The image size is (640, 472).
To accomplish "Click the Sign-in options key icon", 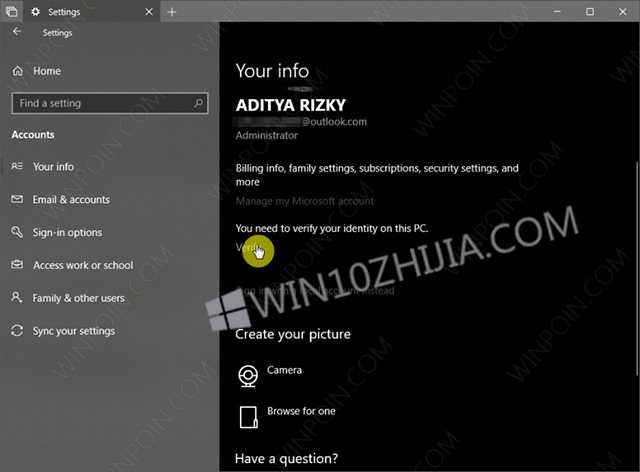I will 17,233.
